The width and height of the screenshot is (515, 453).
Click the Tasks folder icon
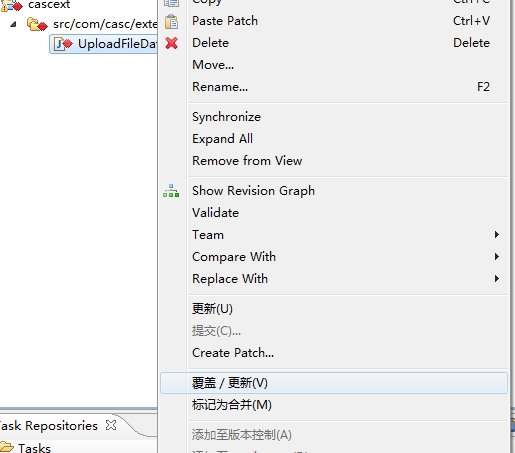[6, 447]
